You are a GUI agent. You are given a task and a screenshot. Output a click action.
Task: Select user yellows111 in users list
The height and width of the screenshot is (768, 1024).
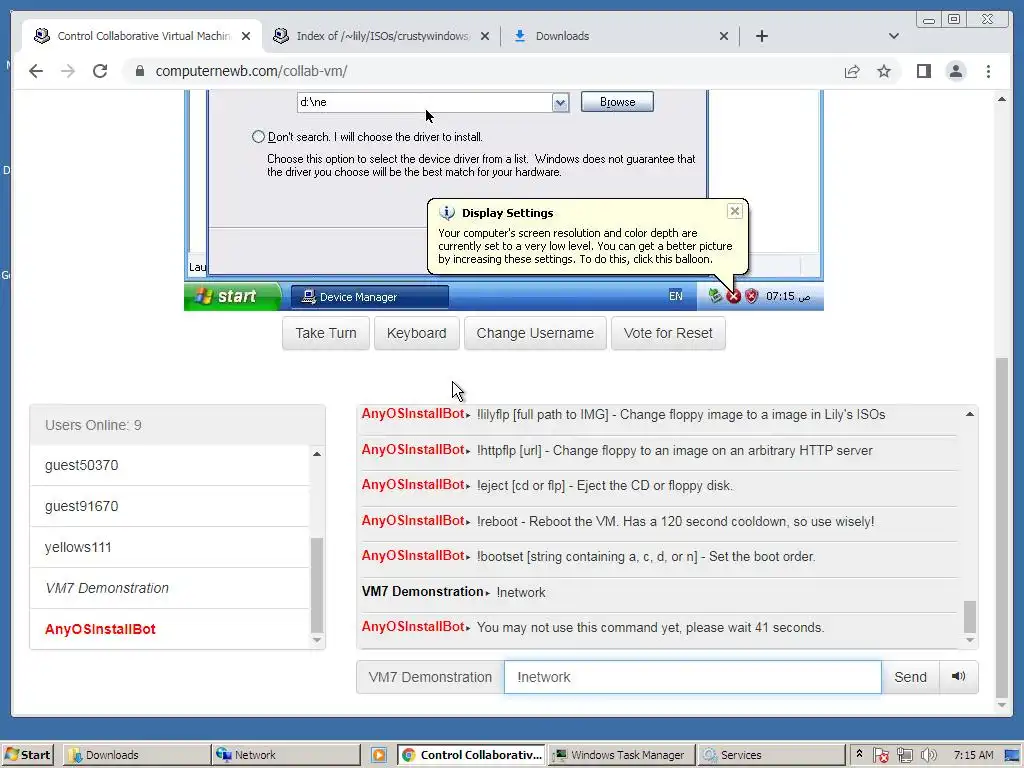169,547
